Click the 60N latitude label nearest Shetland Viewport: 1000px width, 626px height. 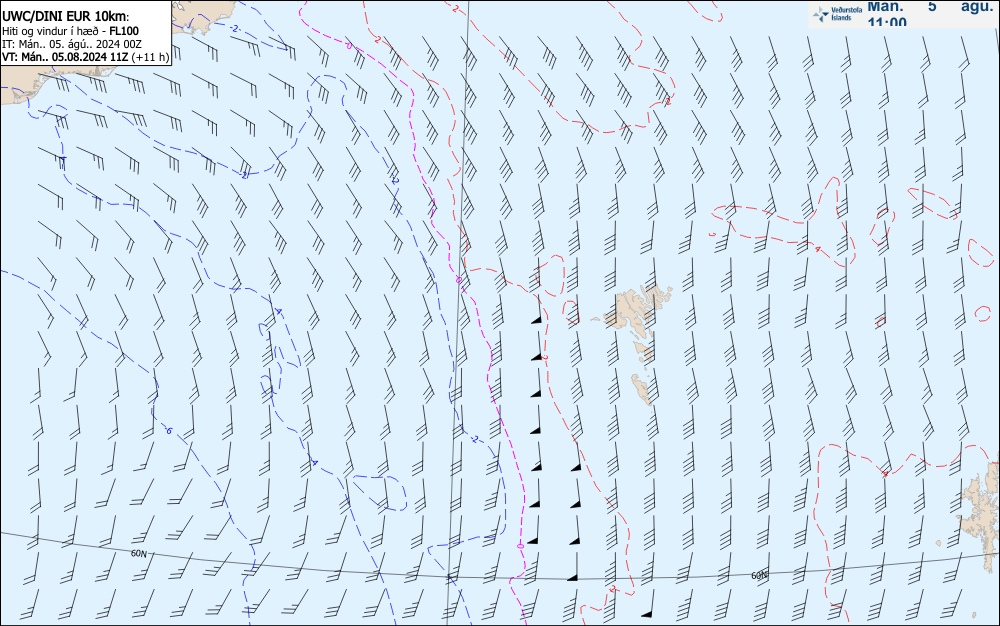(x=759, y=576)
